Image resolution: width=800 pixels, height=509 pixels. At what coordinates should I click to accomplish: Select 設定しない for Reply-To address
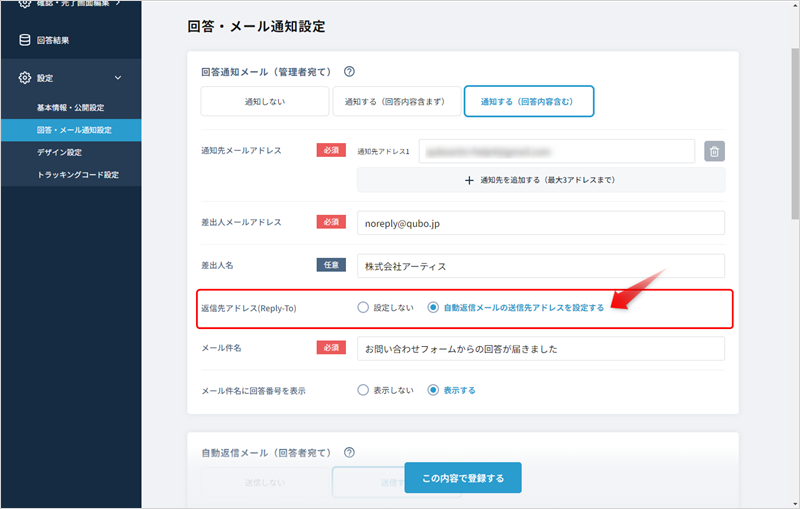click(x=363, y=308)
